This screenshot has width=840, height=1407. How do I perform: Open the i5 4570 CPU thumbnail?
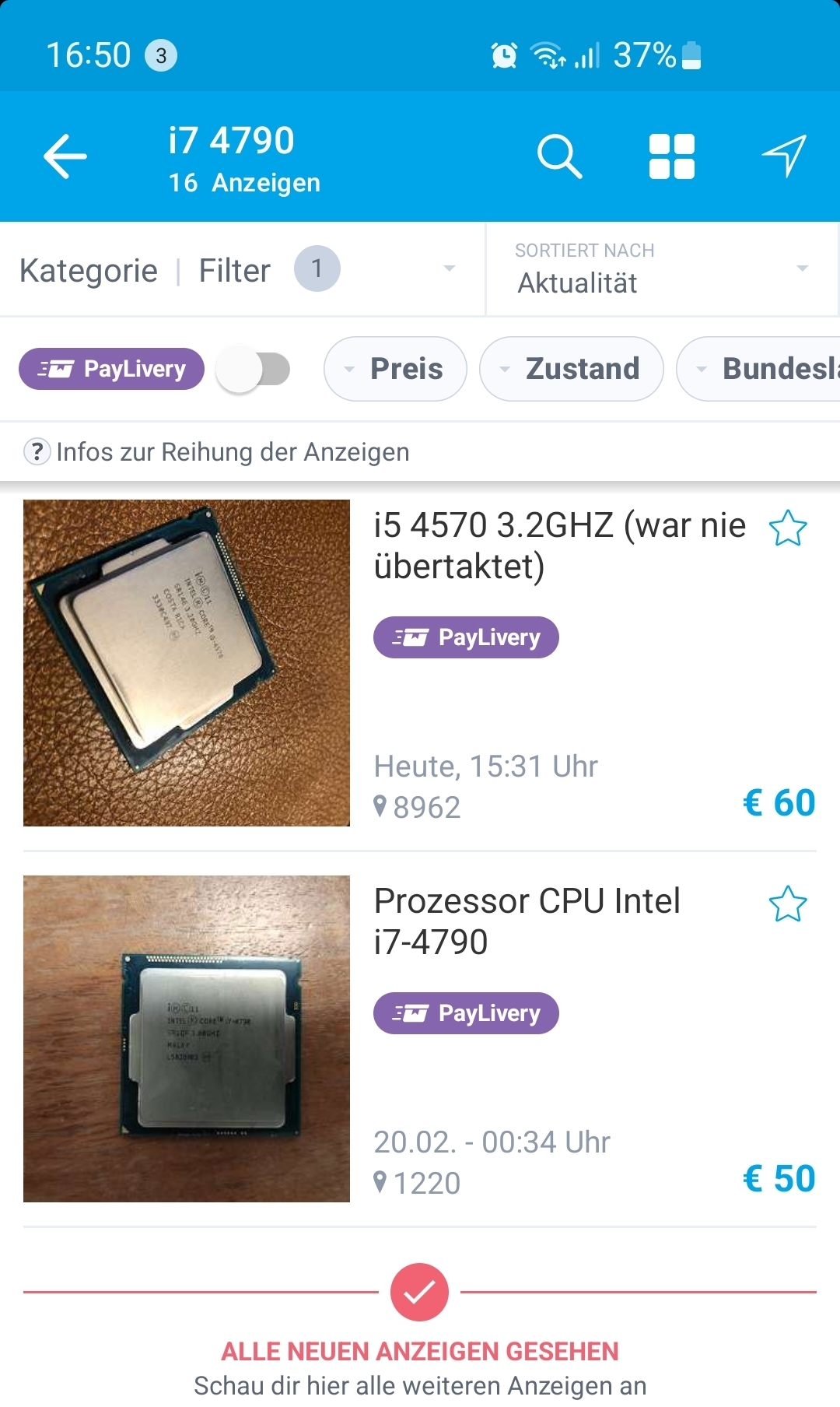pos(187,663)
